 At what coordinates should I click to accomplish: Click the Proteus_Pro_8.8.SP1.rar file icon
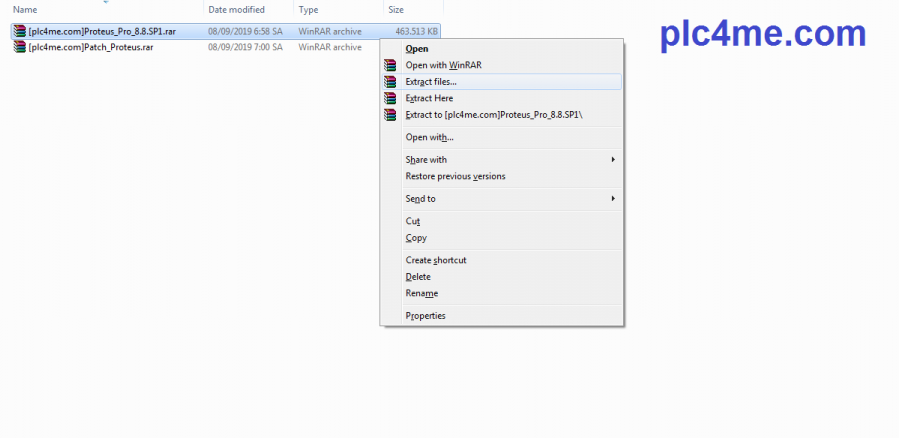(x=20, y=32)
